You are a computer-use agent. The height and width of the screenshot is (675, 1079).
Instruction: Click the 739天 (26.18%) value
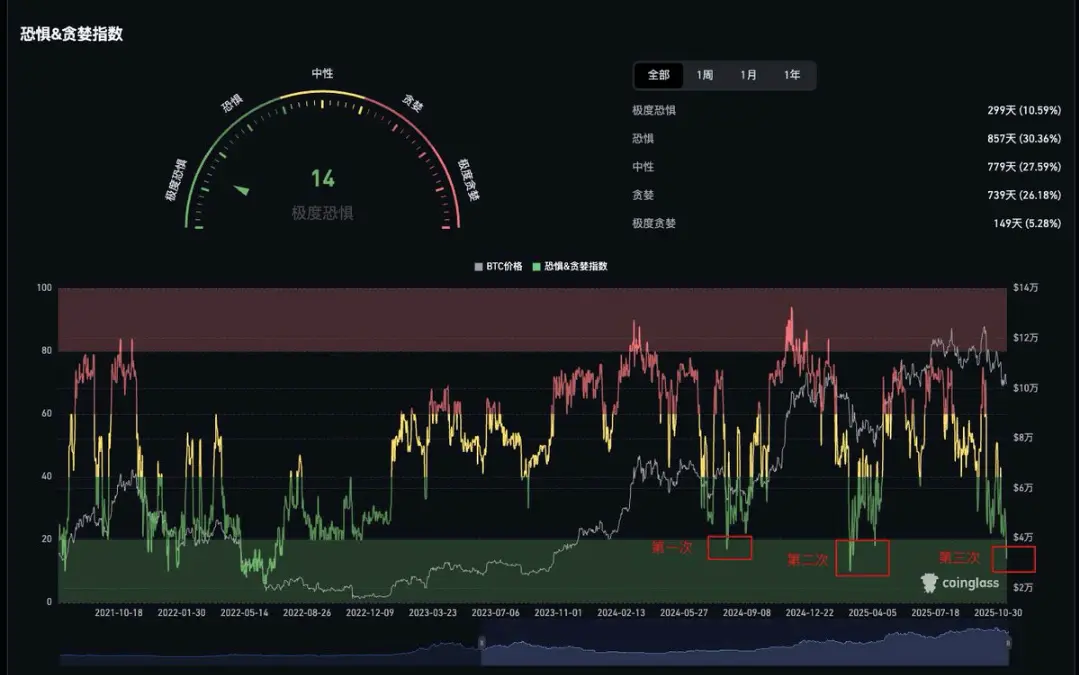(x=1024, y=195)
